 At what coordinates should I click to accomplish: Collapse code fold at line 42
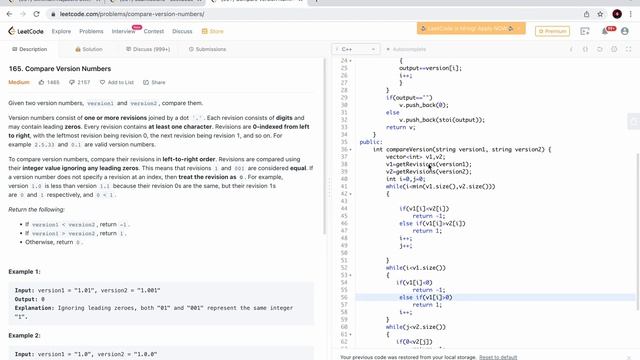pos(351,194)
